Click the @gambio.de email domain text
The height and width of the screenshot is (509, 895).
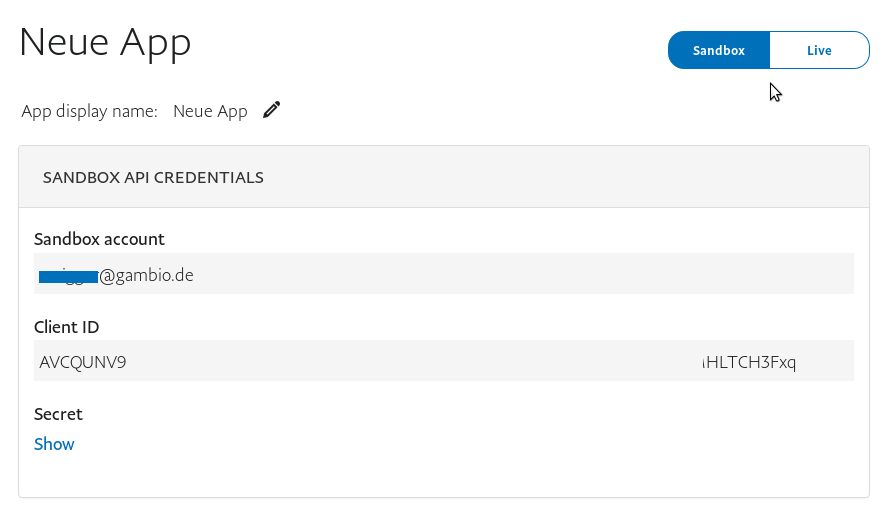click(x=146, y=274)
